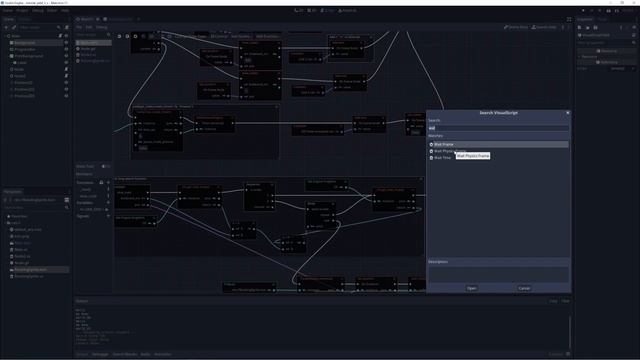The width and height of the screenshot is (640, 360).
Task: Click the Cancel button in dialog
Action: pyautogui.click(x=524, y=288)
